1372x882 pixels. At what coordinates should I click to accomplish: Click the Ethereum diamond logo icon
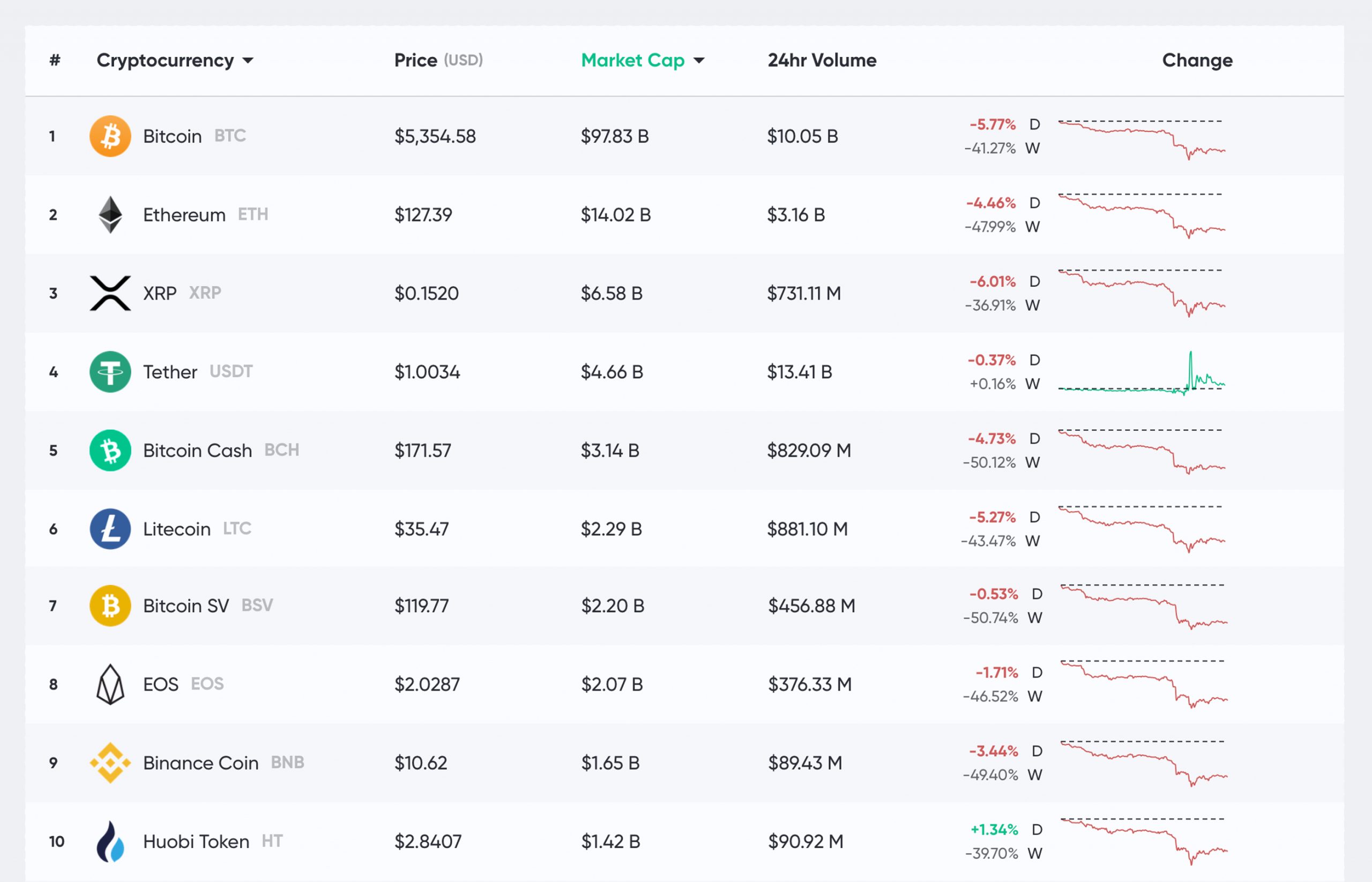(110, 215)
